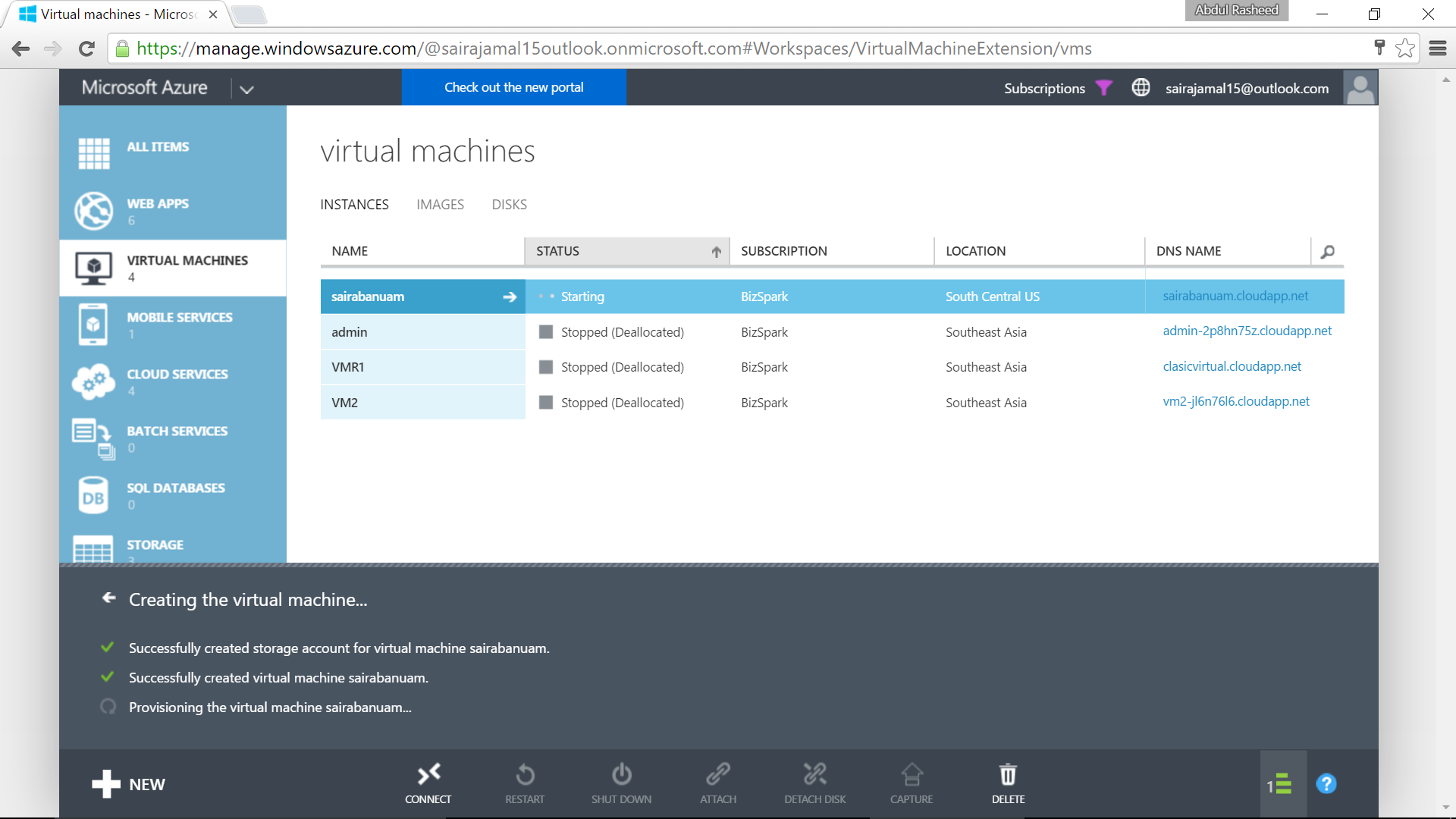This screenshot has width=1456, height=819.
Task: Select the VMR1 virtual machine row
Action: point(832,367)
